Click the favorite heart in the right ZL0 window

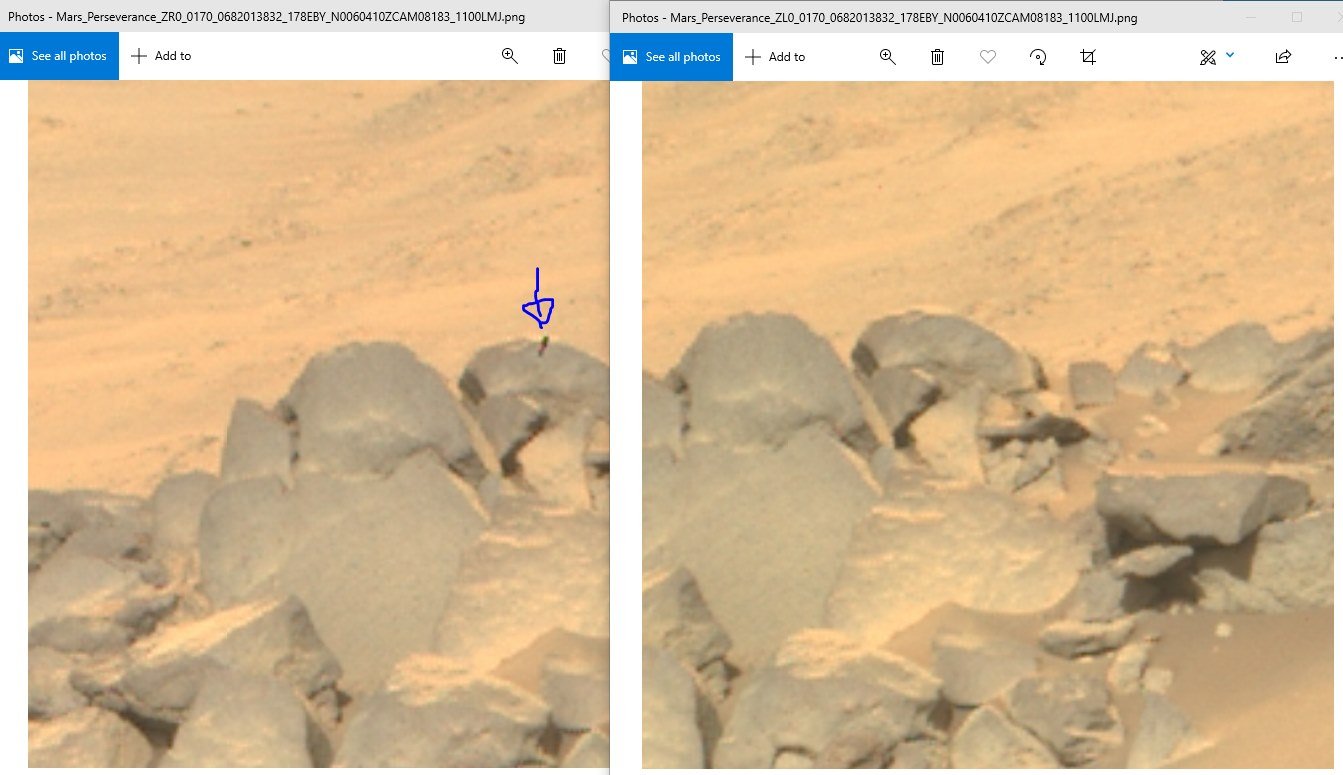coord(988,57)
